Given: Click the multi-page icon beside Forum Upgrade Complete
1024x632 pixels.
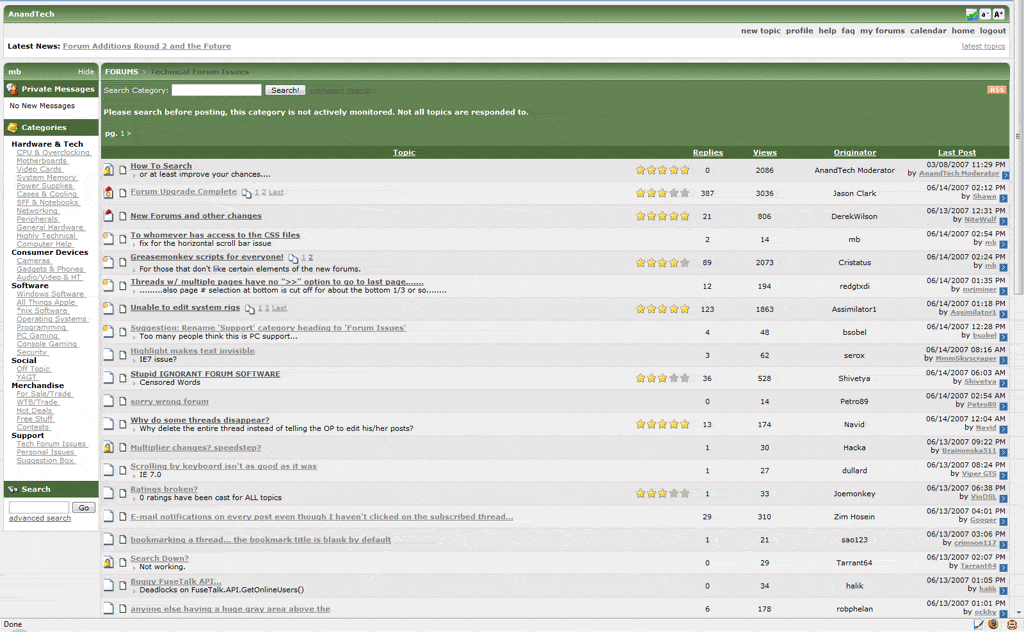Looking at the screenshot, I should 246,193.
